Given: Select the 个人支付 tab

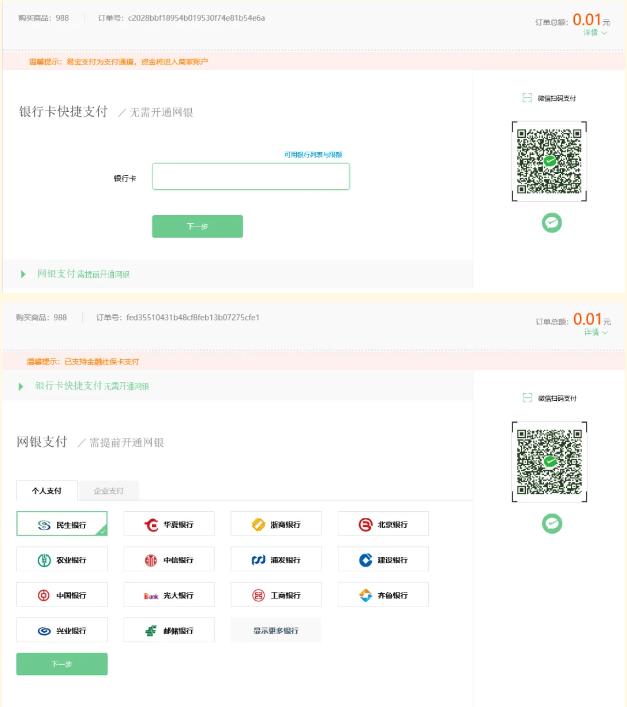Looking at the screenshot, I should [47, 491].
